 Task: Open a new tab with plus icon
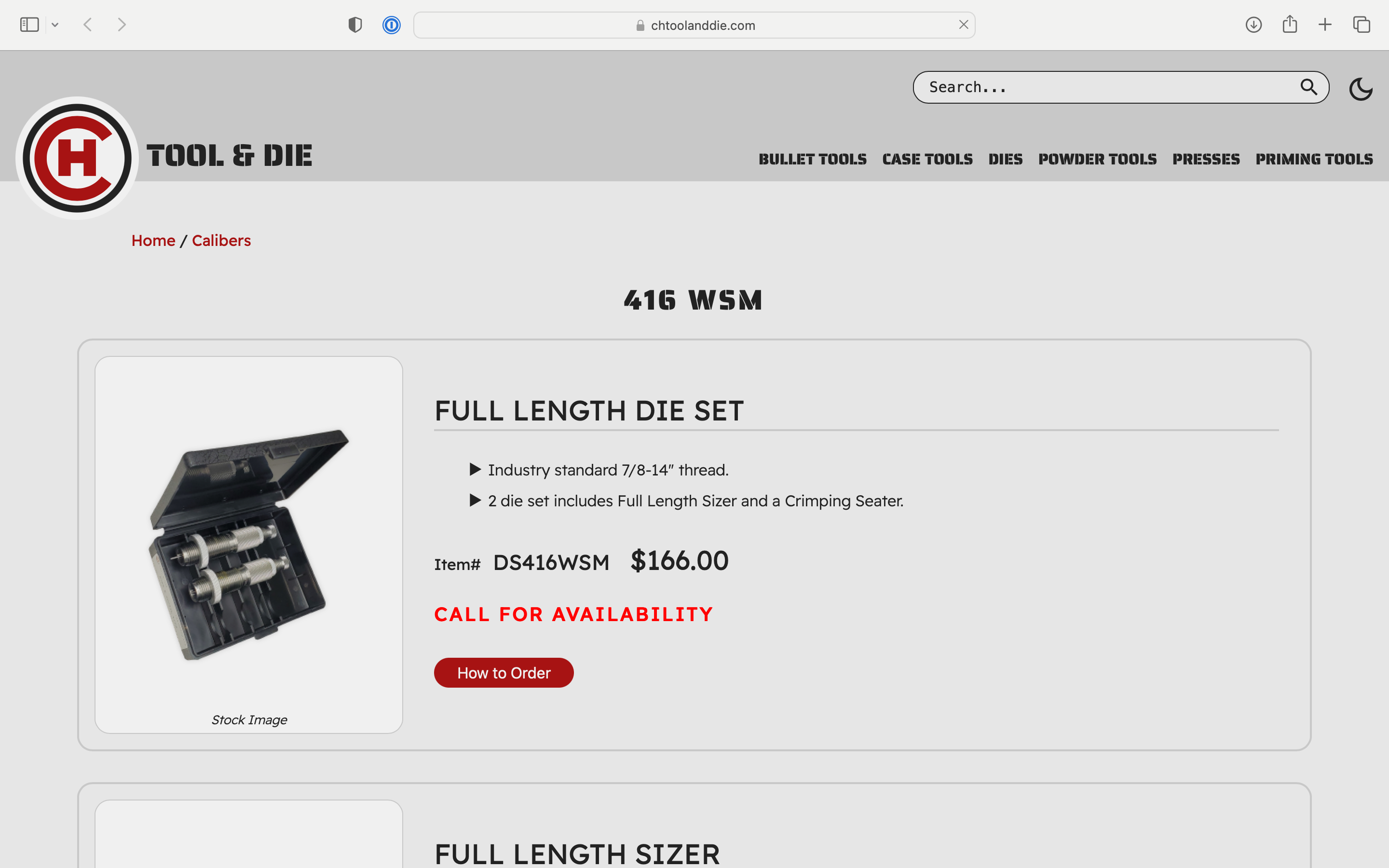point(1325,25)
